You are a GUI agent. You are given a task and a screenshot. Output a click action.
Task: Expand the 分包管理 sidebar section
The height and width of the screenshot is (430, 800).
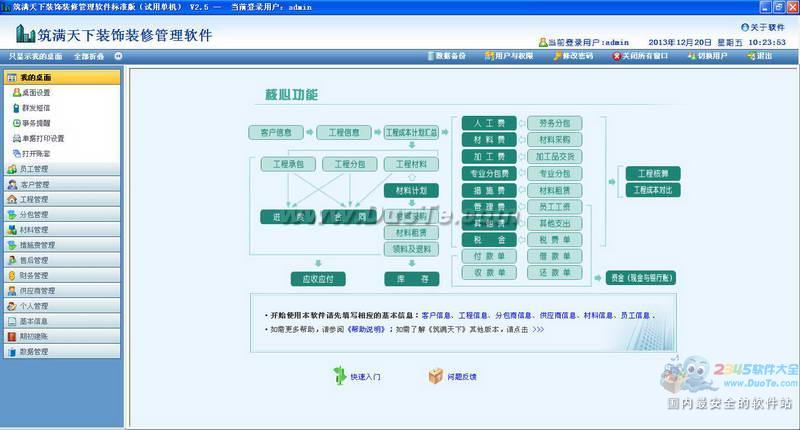pos(62,215)
